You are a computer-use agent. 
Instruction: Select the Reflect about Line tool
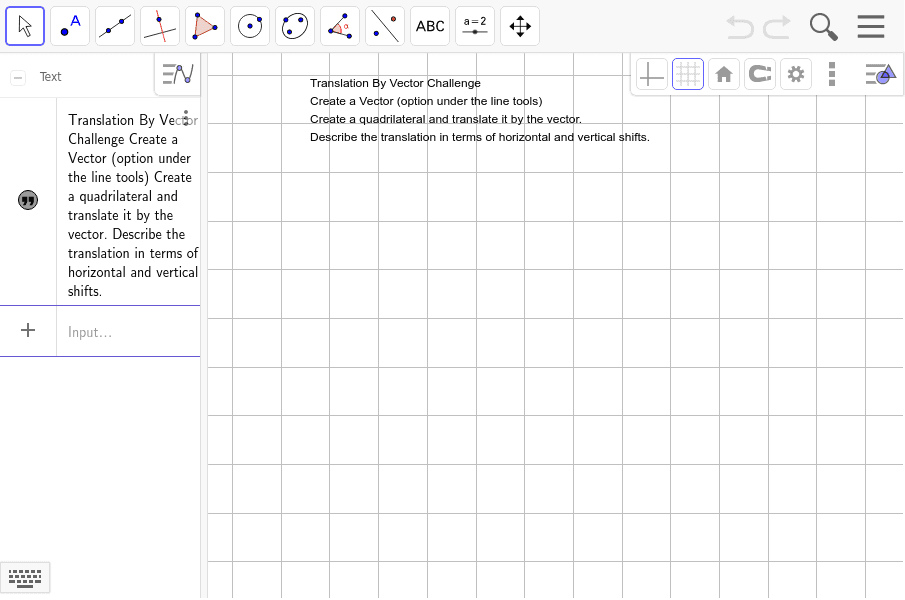pos(385,26)
